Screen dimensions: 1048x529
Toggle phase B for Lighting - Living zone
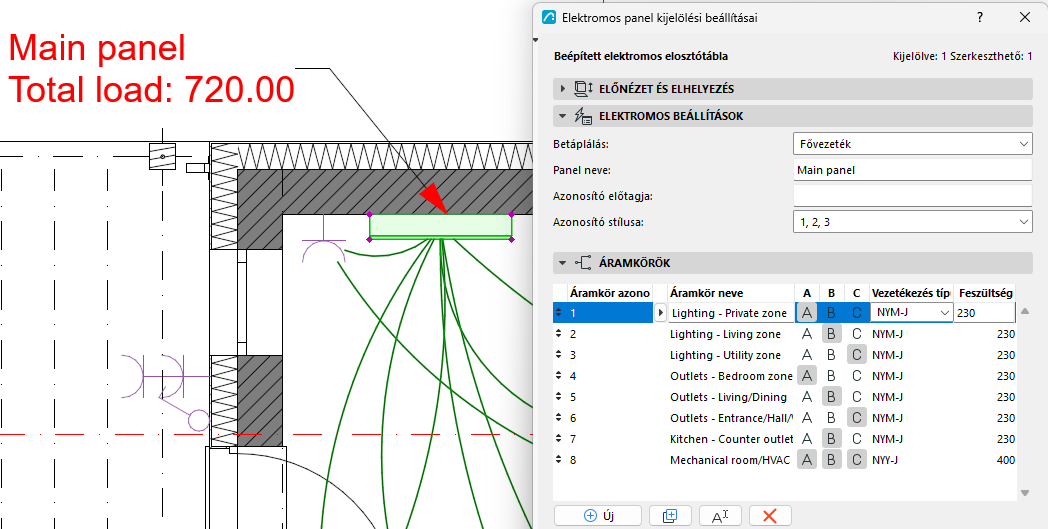pyautogui.click(x=831, y=334)
